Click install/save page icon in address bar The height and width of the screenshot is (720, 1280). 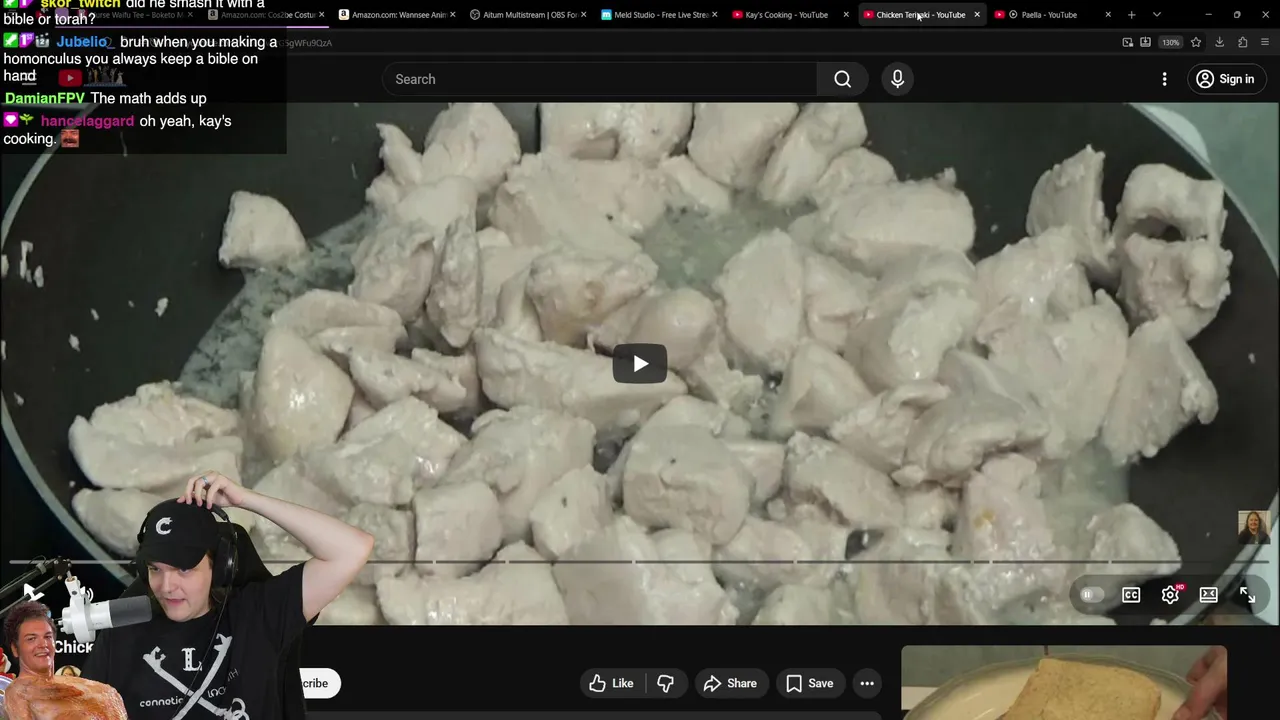pyautogui.click(x=1146, y=42)
